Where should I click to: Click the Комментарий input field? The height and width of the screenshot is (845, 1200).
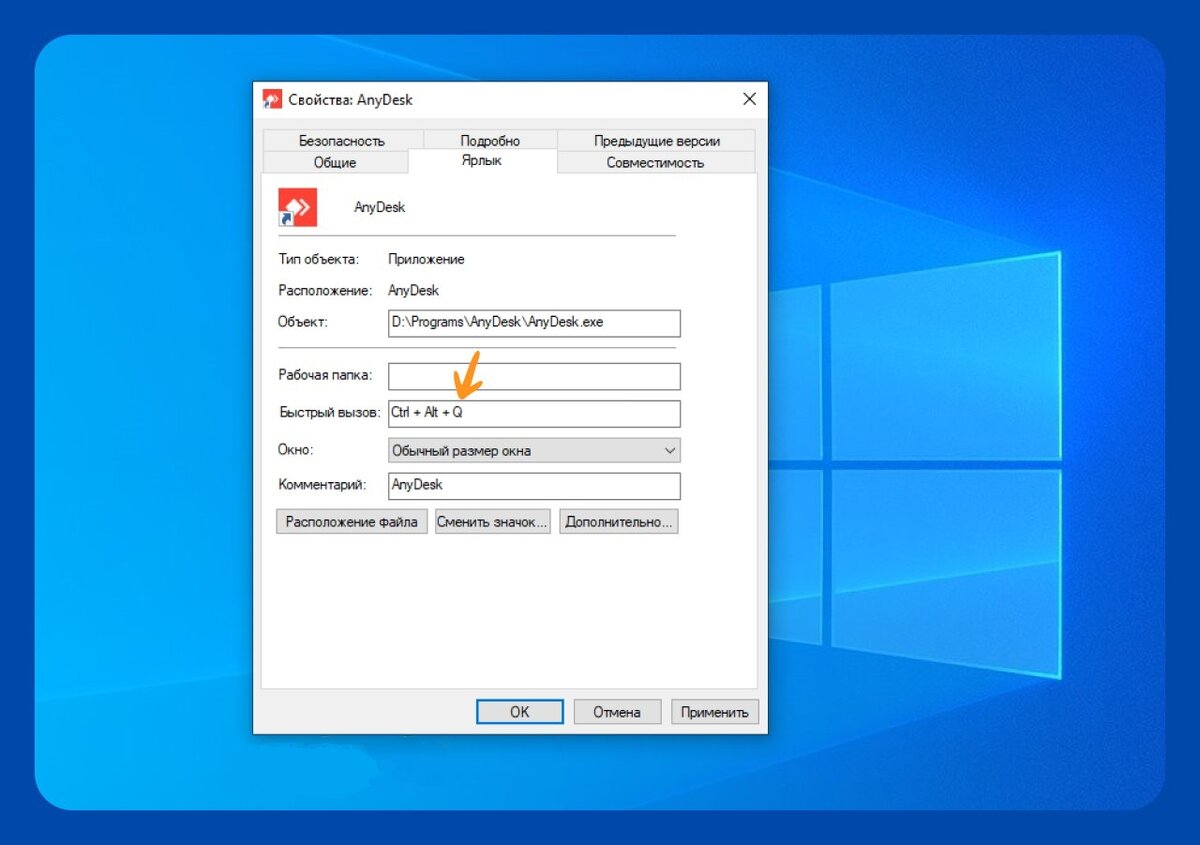pos(534,485)
